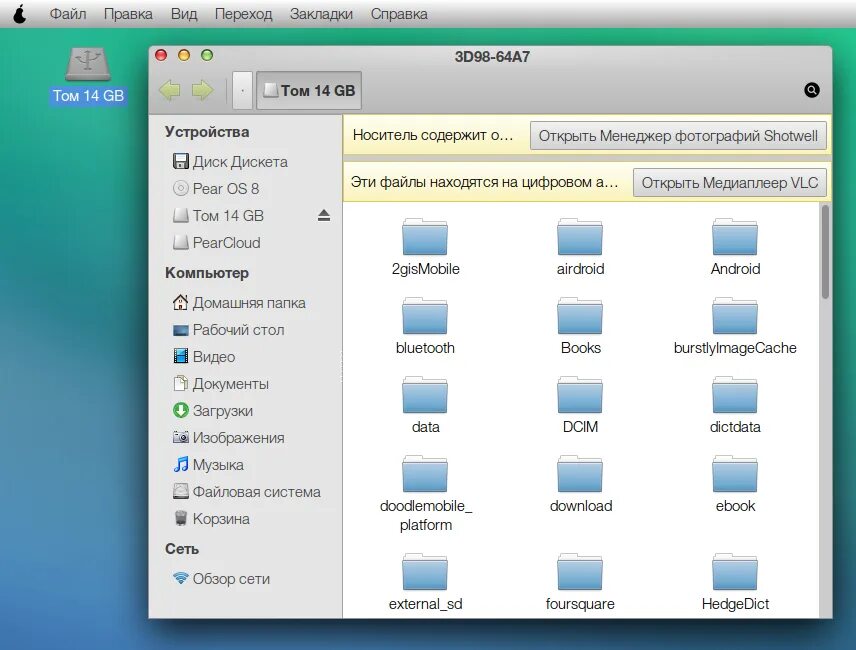Select the Books folder icon

click(580, 316)
